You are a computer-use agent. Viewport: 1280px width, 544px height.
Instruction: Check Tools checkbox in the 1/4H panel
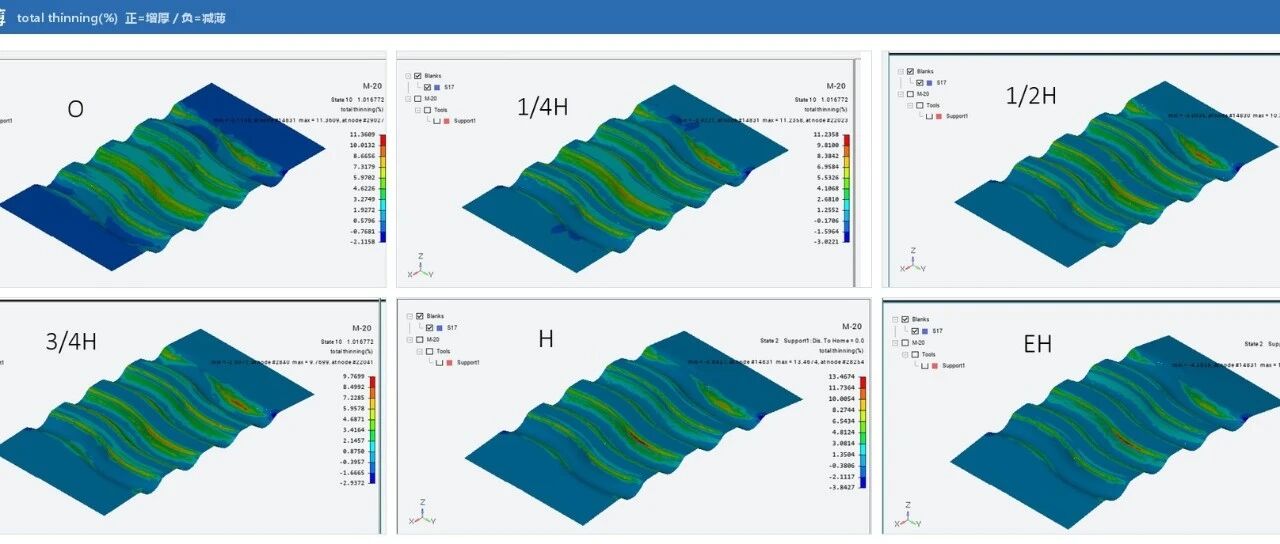coord(427,110)
